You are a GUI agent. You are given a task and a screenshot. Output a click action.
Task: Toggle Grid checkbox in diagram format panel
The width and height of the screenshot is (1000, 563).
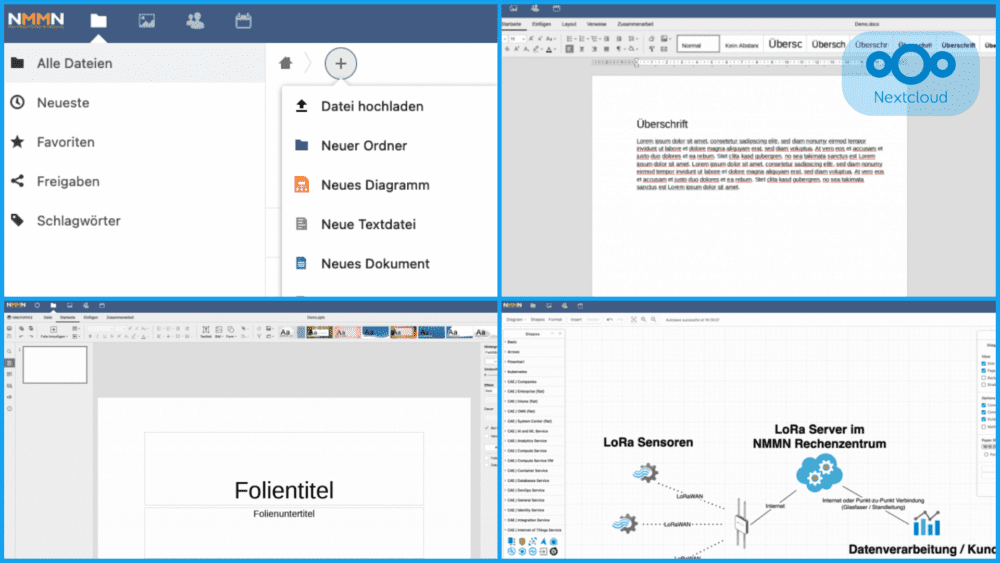pyautogui.click(x=983, y=363)
